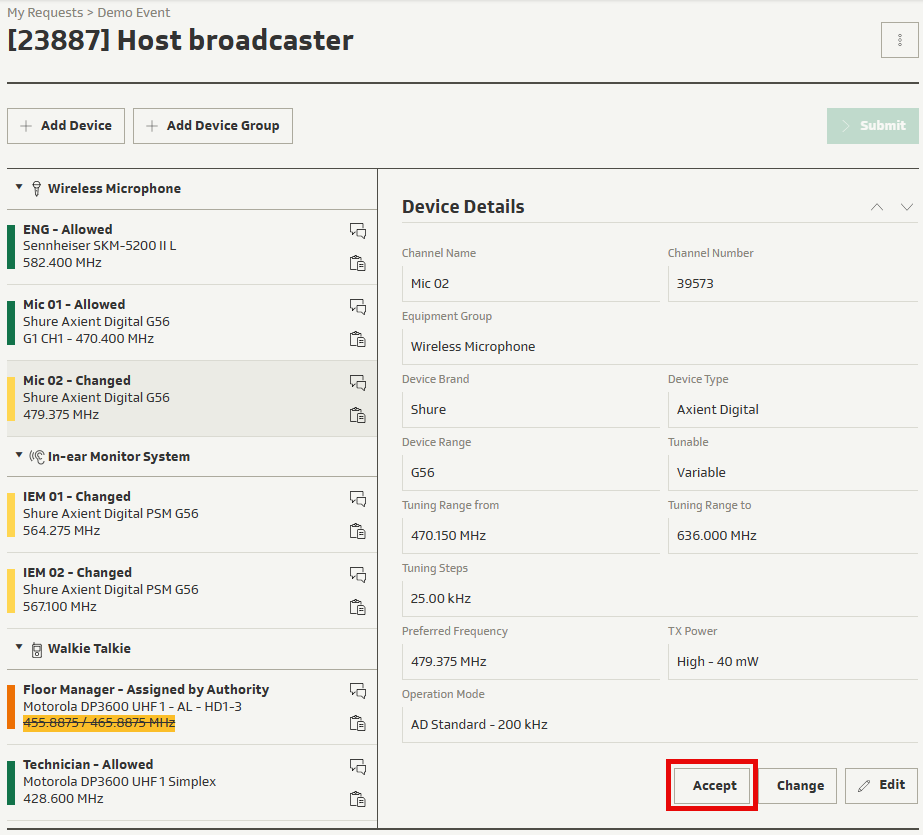Click the Preferred Frequency field

pyautogui.click(x=530, y=661)
